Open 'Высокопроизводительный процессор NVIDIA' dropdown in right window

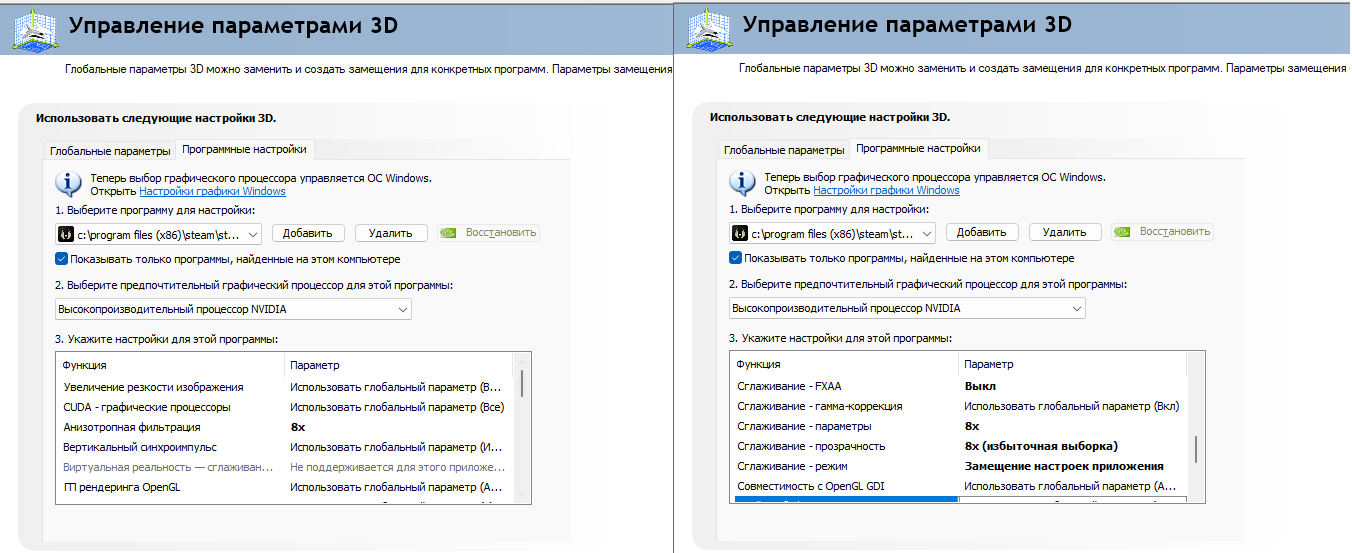[x=907, y=309]
